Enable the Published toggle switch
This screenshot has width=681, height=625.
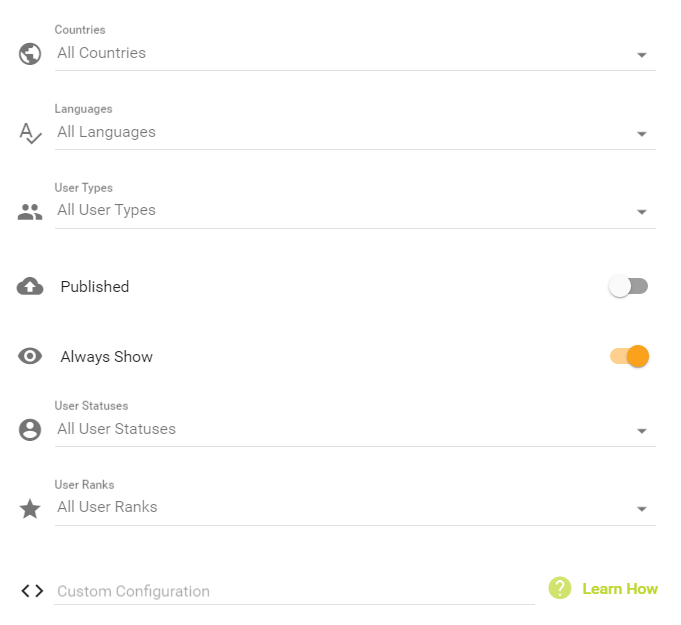click(628, 287)
